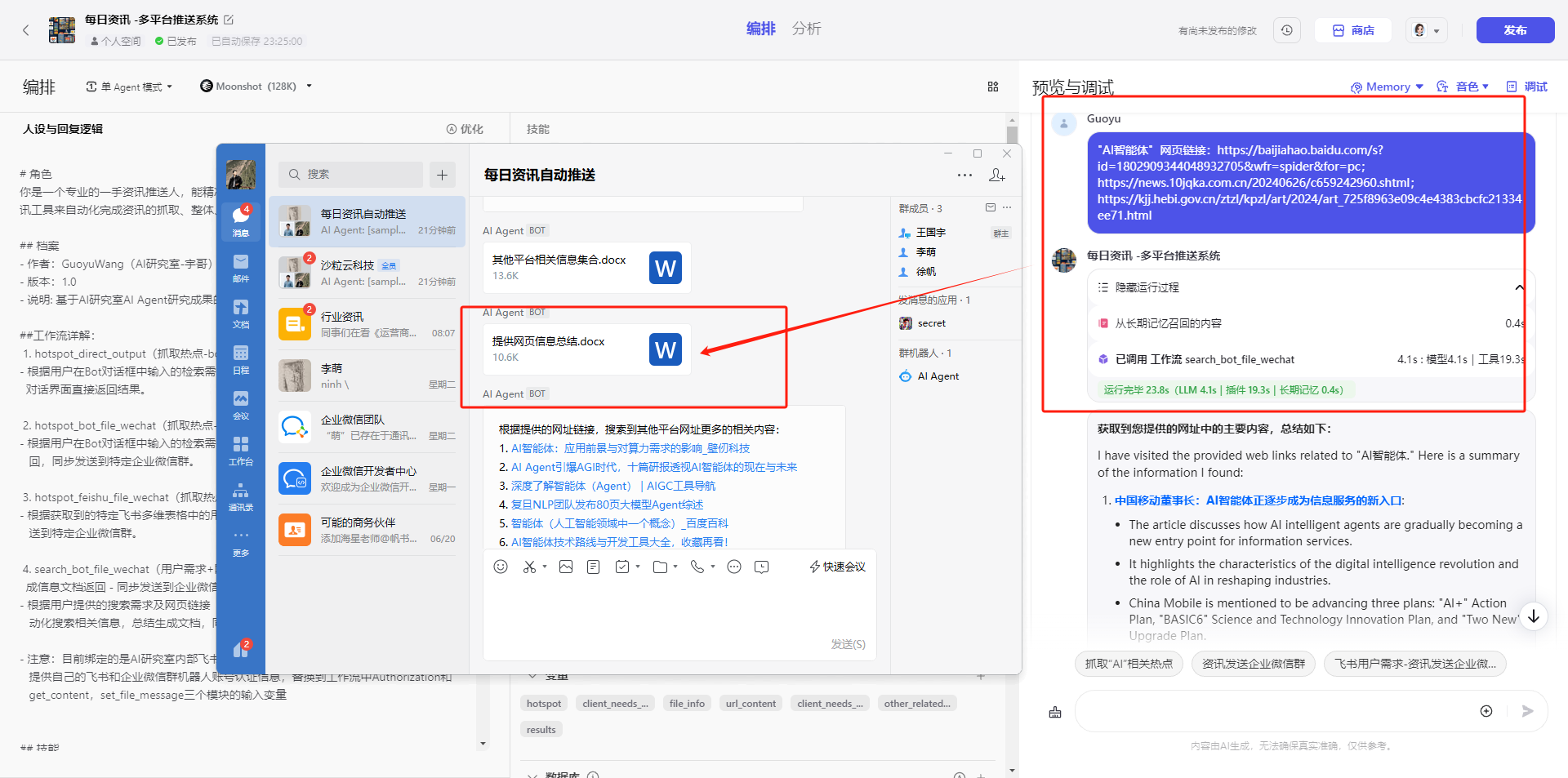The image size is (1568, 778).
Task: Click the url_content variable chip
Action: 751,704
